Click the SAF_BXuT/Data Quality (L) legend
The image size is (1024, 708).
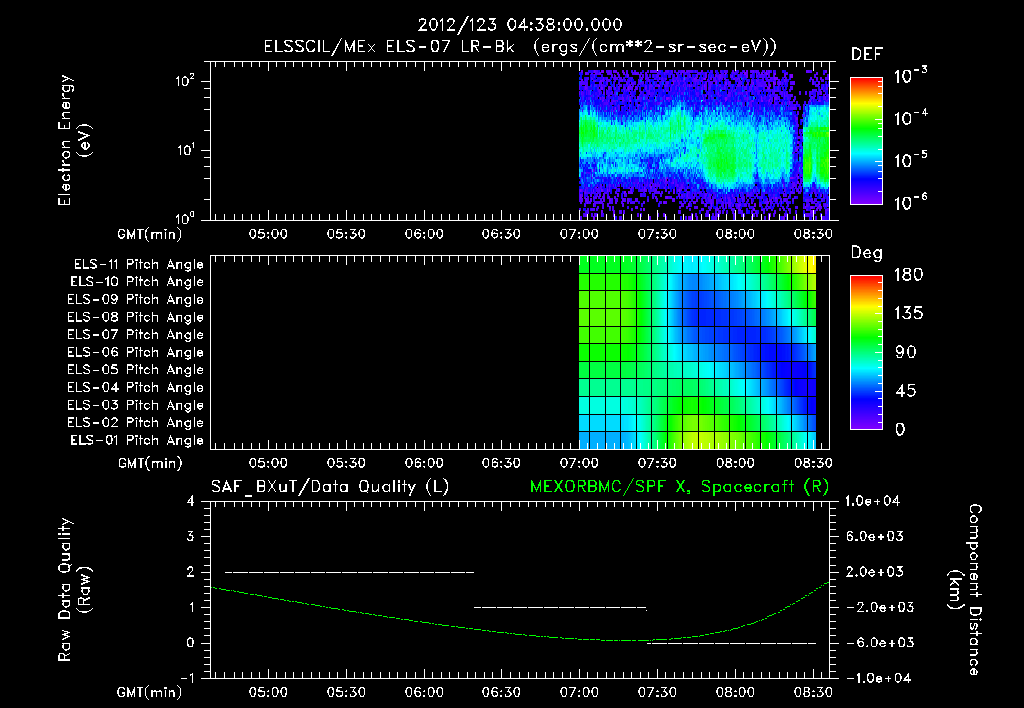[330, 487]
